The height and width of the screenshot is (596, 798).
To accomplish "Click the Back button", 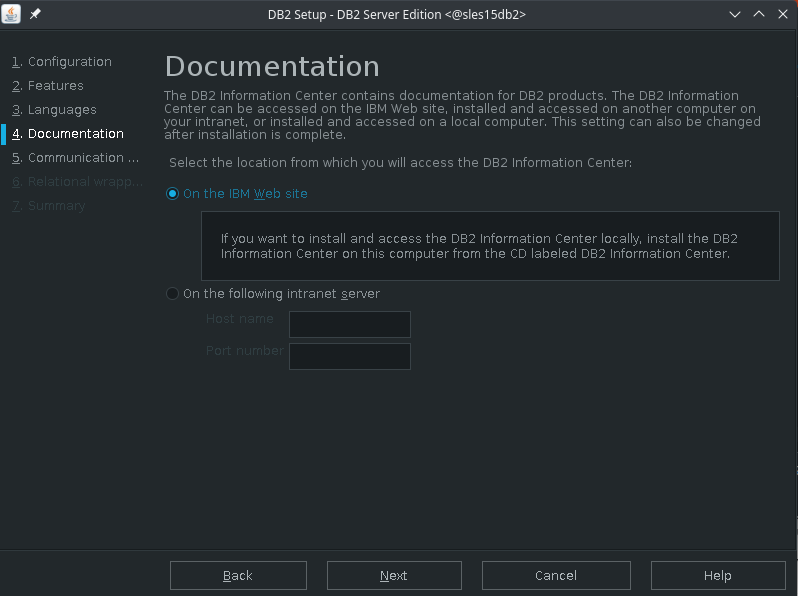I will pyautogui.click(x=238, y=575).
